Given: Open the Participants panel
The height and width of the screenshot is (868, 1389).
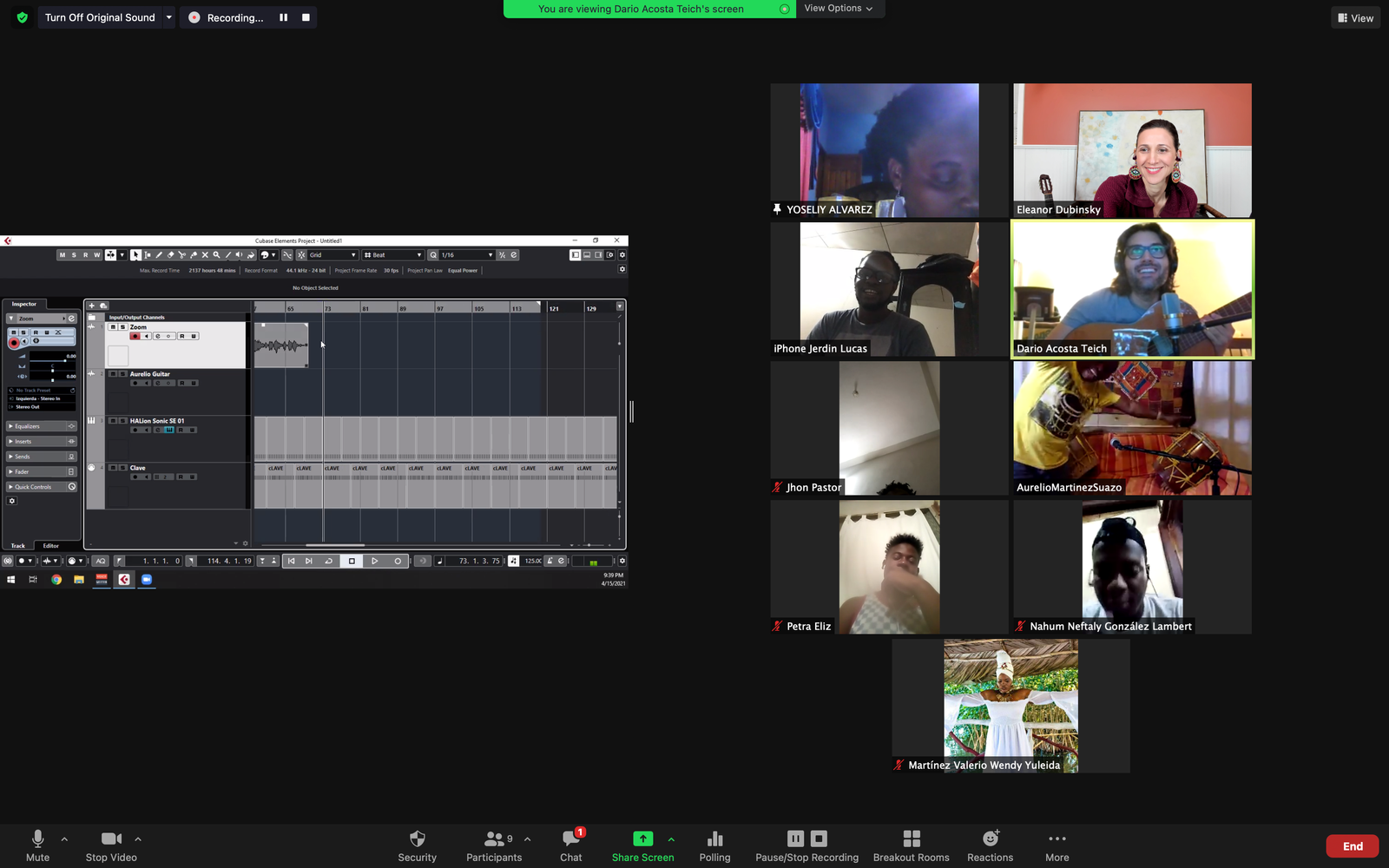Looking at the screenshot, I should click(x=494, y=838).
